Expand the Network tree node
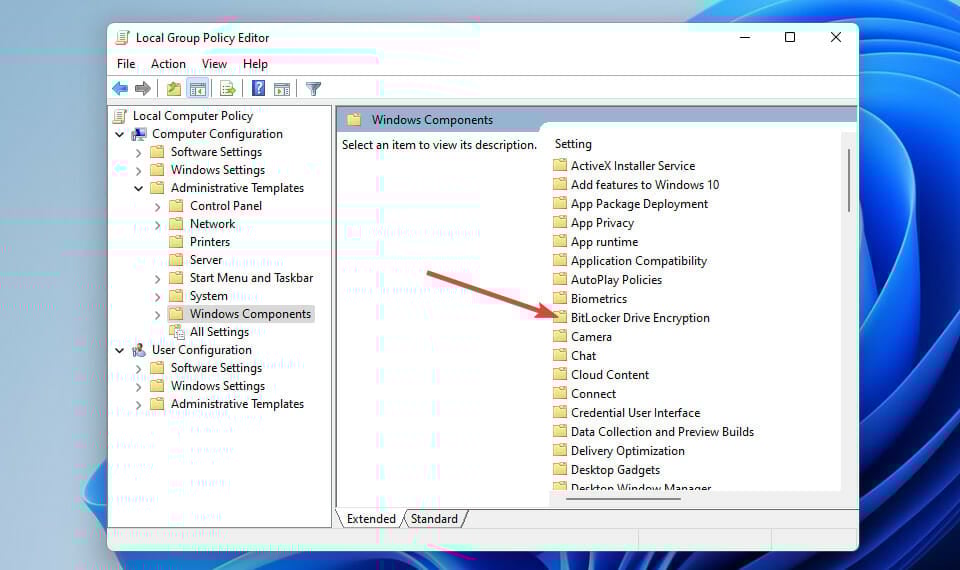 click(x=157, y=225)
